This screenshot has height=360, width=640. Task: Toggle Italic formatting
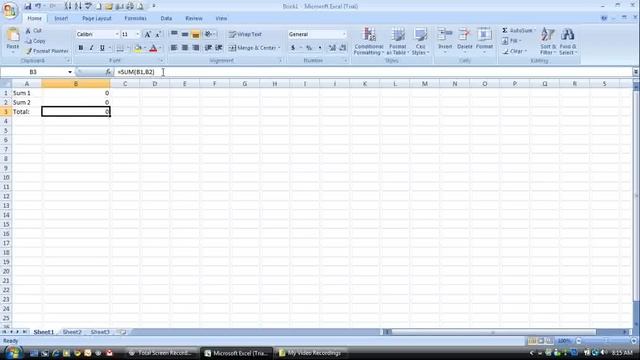pos(91,48)
